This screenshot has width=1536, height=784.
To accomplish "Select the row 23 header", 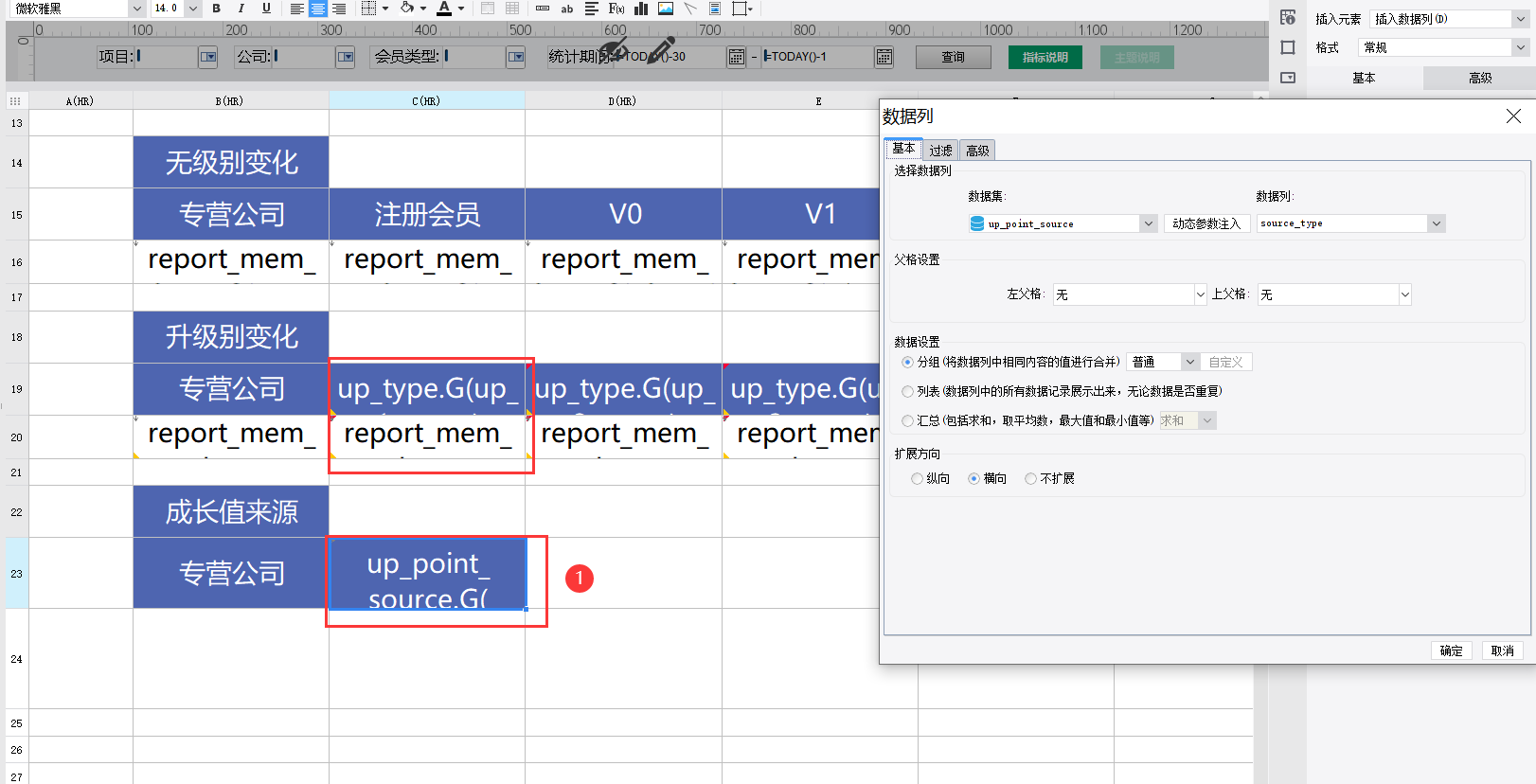I will (17, 574).
